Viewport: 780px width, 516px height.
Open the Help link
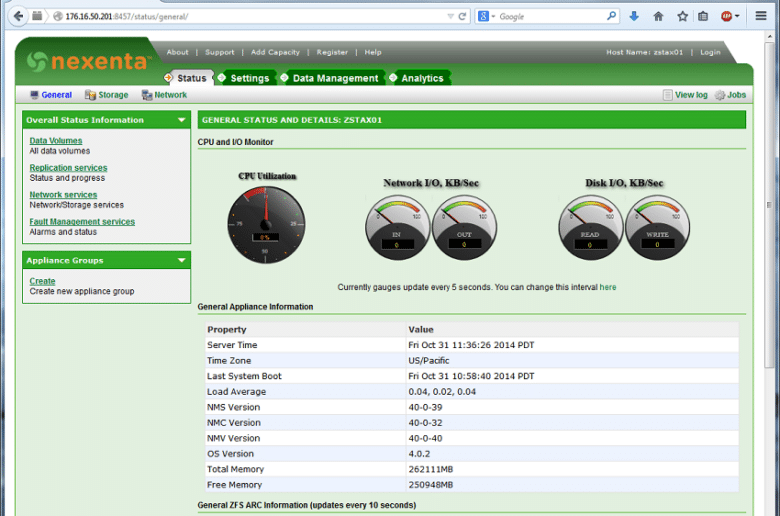(373, 52)
